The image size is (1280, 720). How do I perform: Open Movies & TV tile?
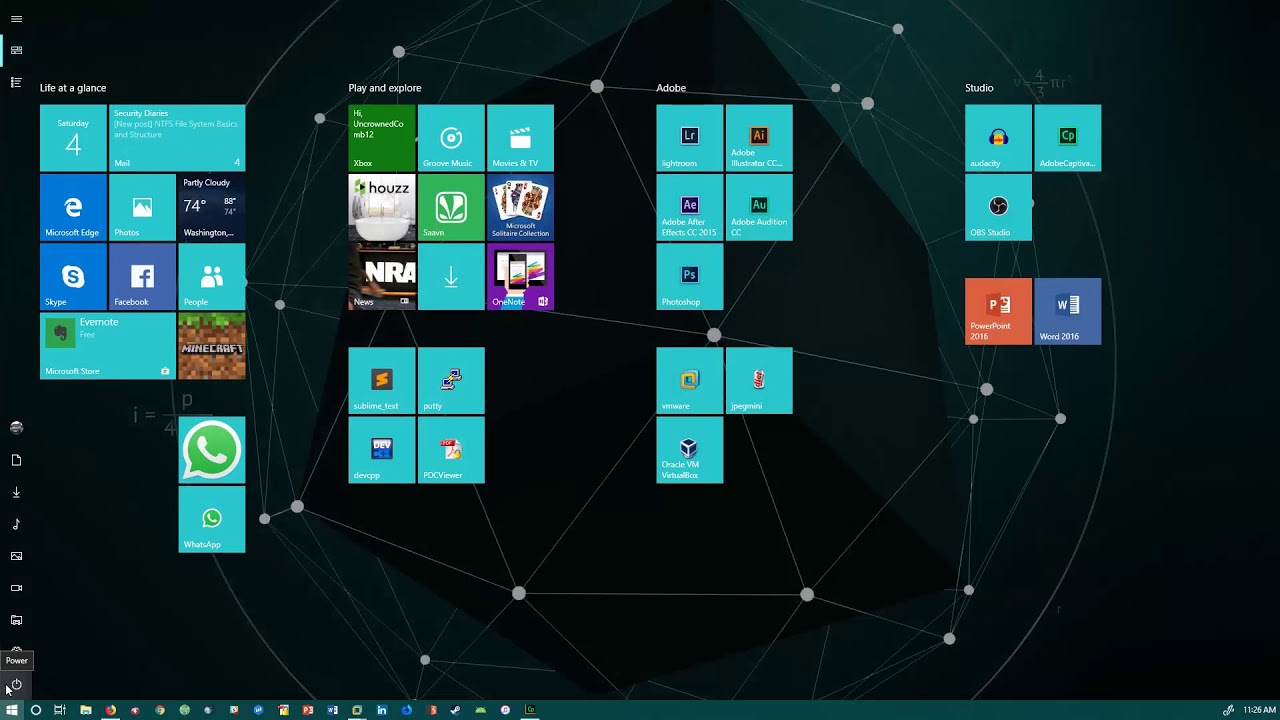pos(520,138)
